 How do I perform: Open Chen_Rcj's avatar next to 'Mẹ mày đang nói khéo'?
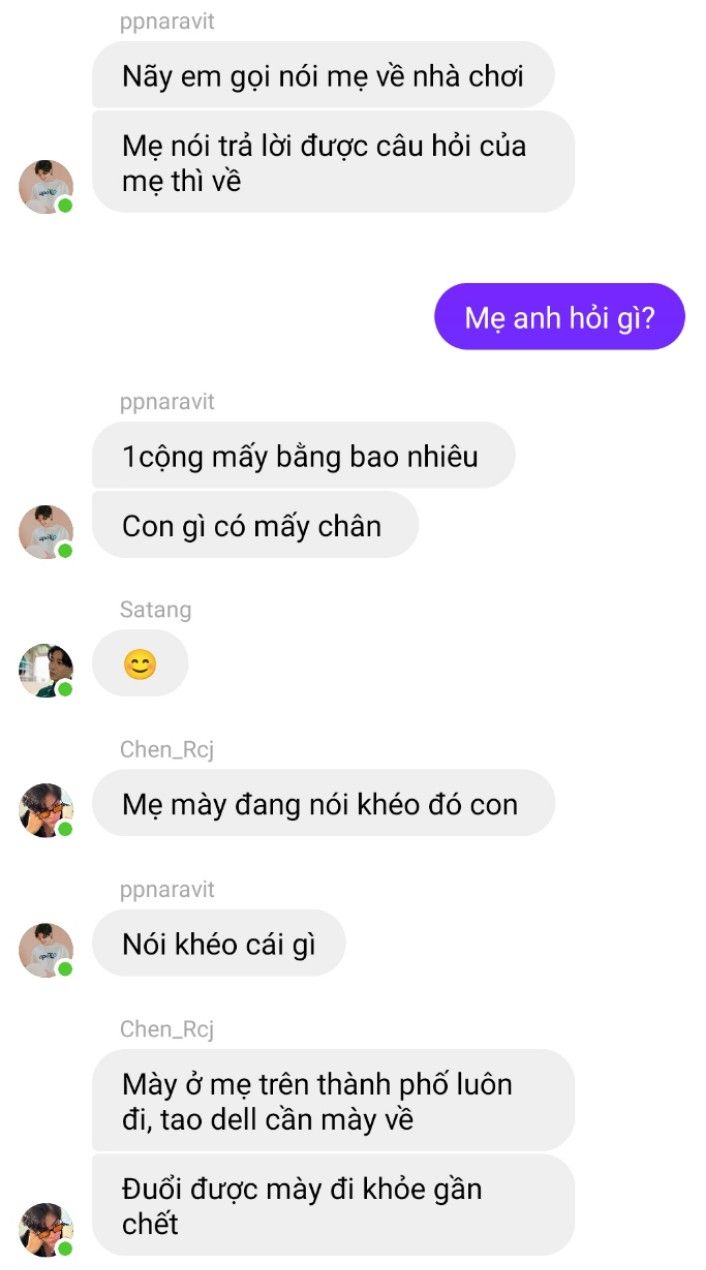coord(46,810)
